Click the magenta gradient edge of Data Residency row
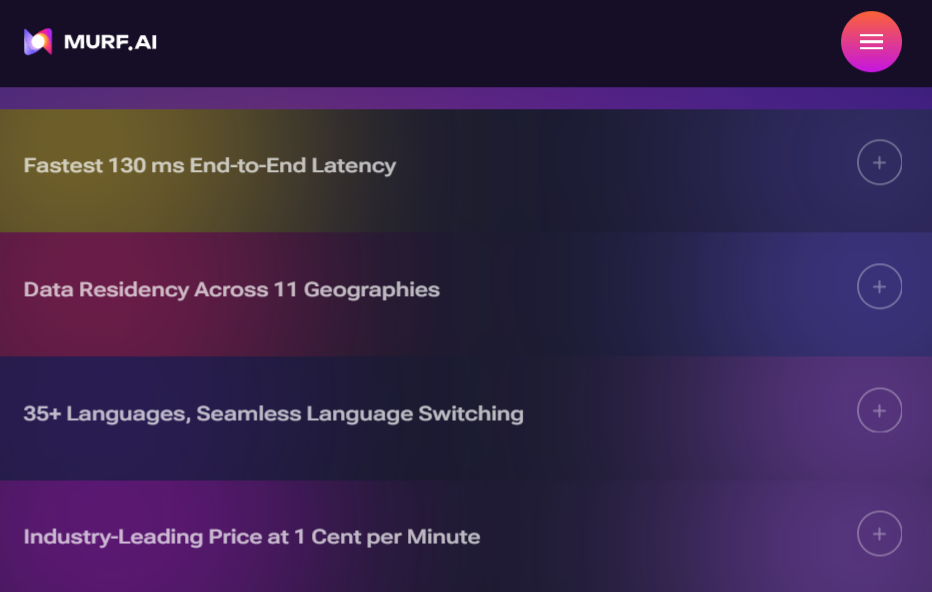The width and height of the screenshot is (932, 592). (x=50, y=330)
